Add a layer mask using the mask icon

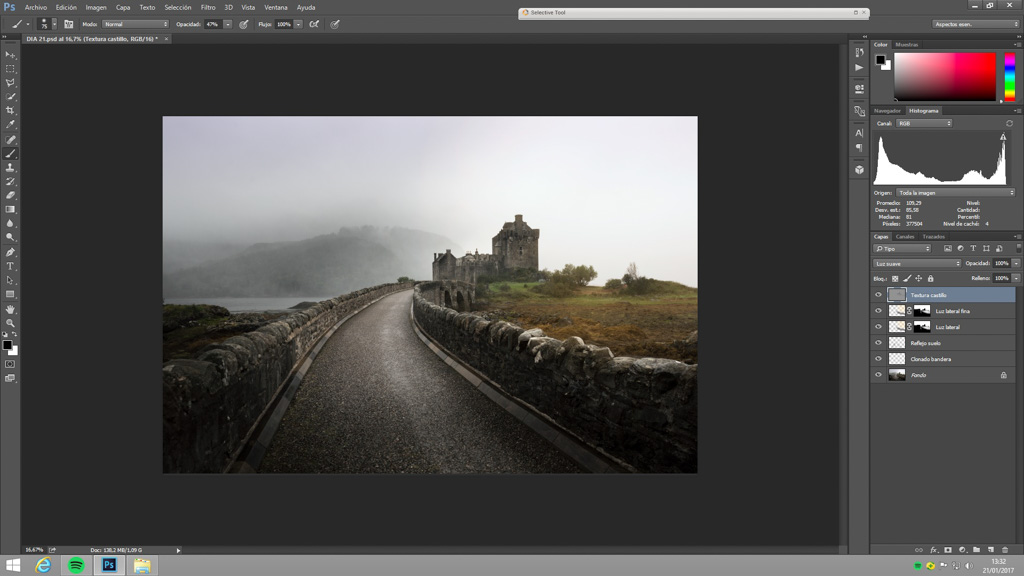point(948,549)
